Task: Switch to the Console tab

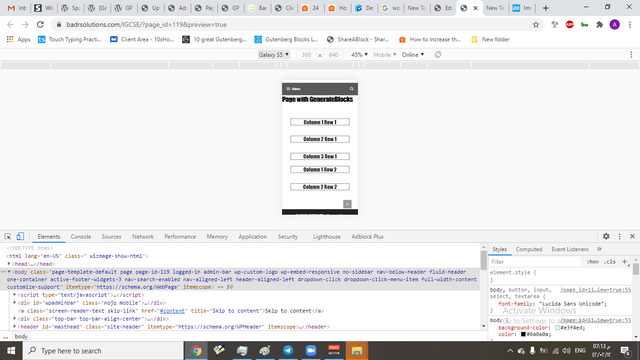Action: click(x=81, y=236)
